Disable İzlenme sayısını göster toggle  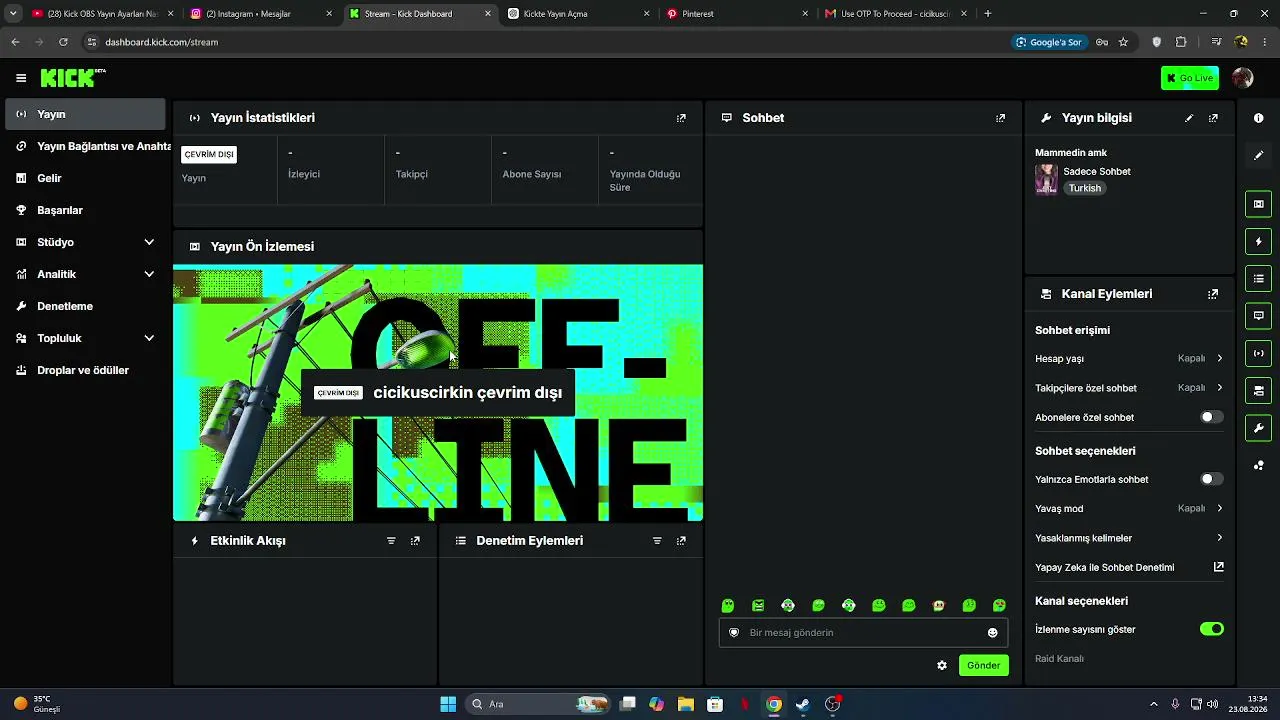pyautogui.click(x=1211, y=629)
